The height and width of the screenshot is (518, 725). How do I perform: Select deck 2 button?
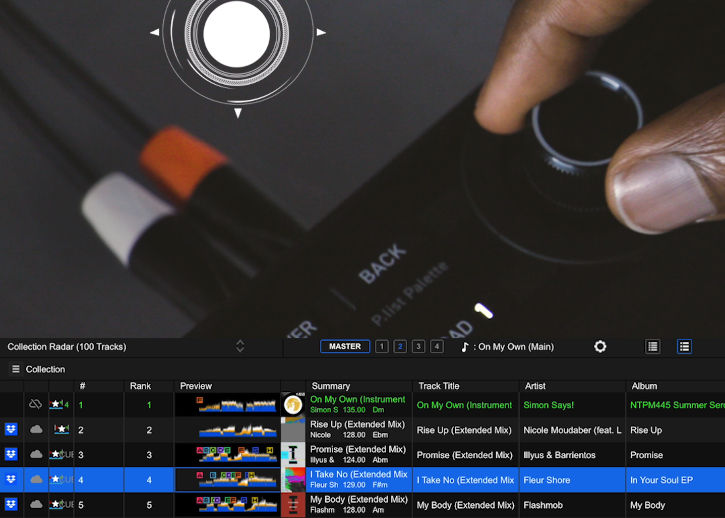point(400,346)
